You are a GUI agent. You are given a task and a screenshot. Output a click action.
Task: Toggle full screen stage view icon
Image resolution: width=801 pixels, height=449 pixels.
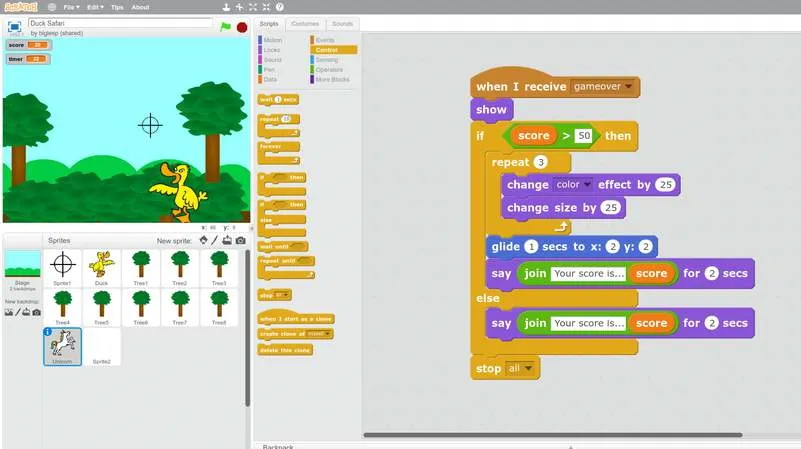click(x=15, y=26)
